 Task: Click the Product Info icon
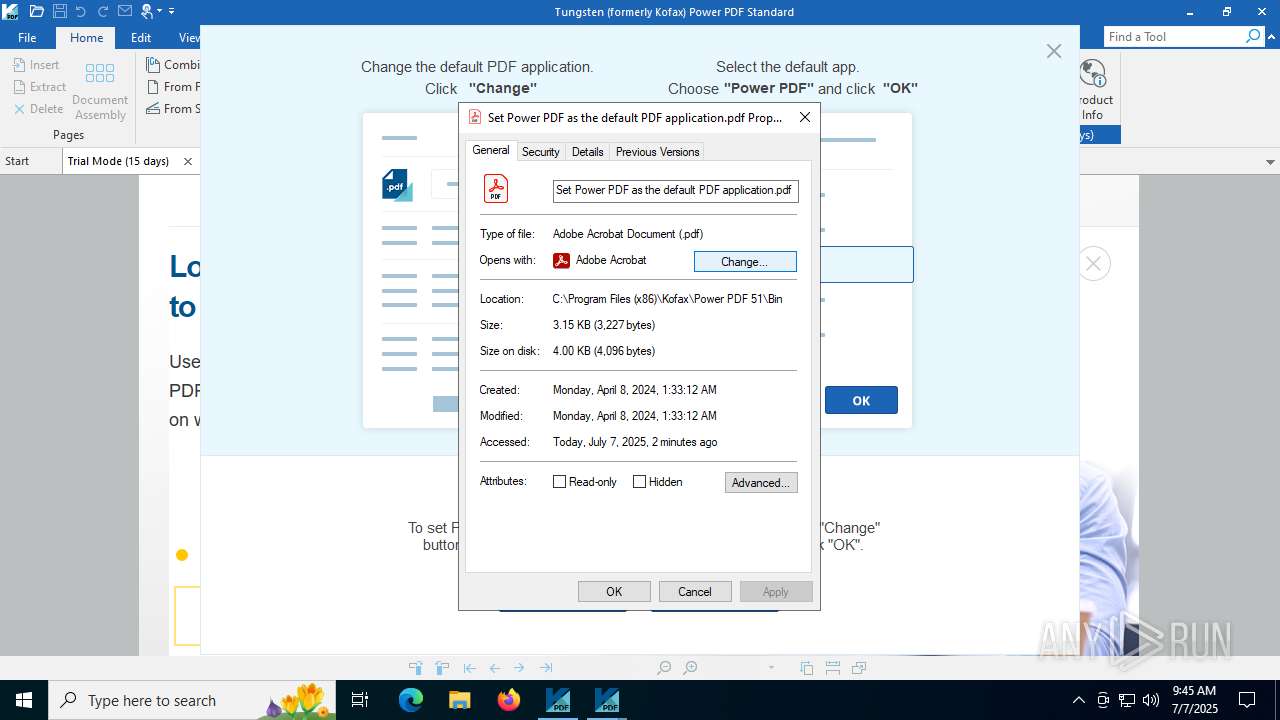[x=1093, y=73]
